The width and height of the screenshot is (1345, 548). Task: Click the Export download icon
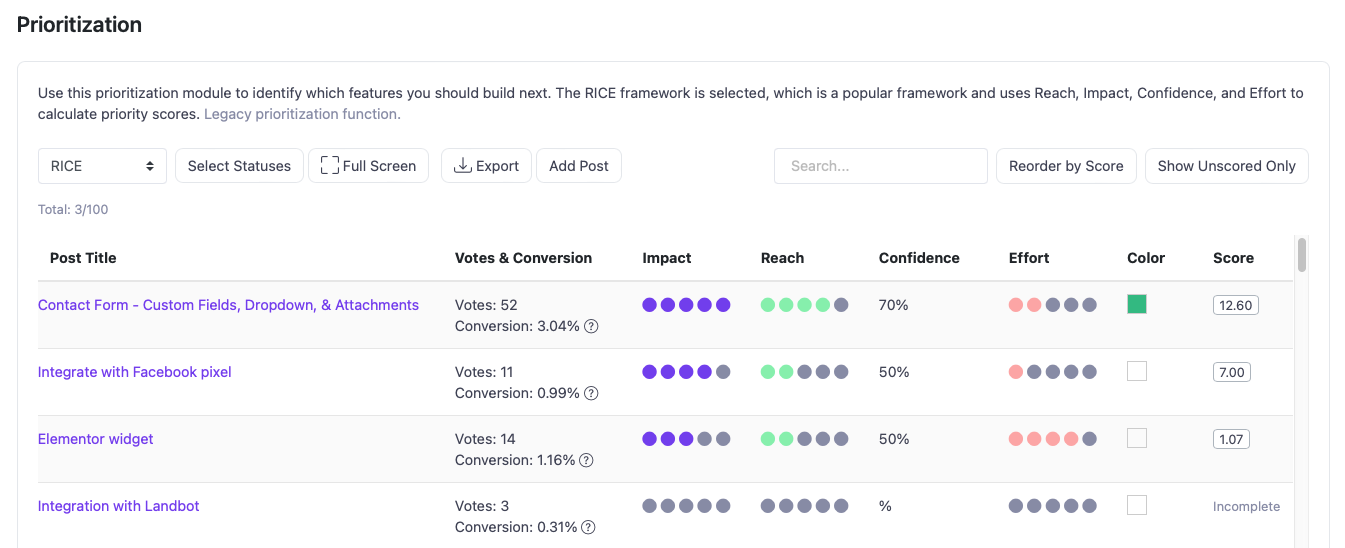[463, 166]
